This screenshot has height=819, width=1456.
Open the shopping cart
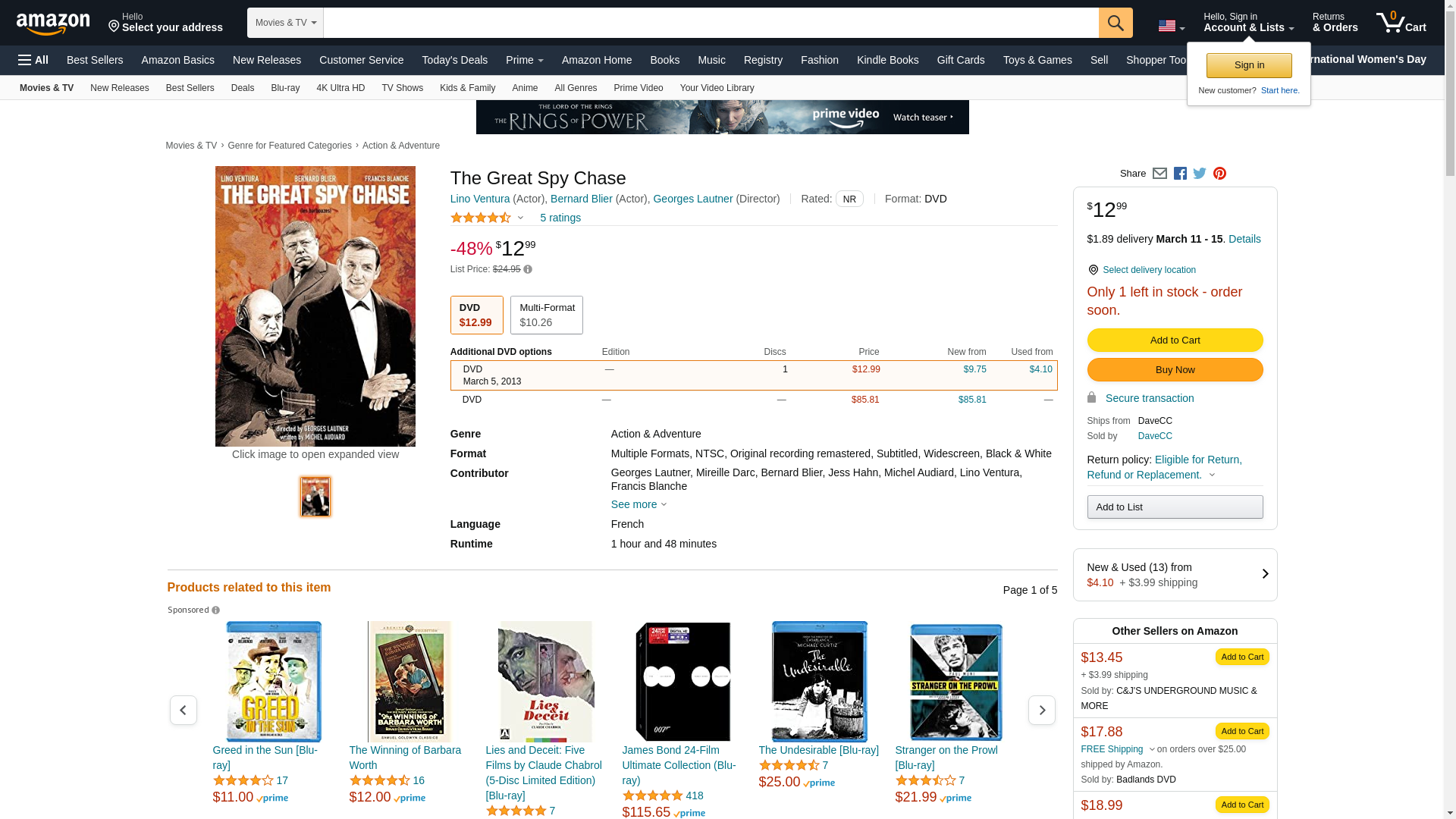coord(1401,22)
